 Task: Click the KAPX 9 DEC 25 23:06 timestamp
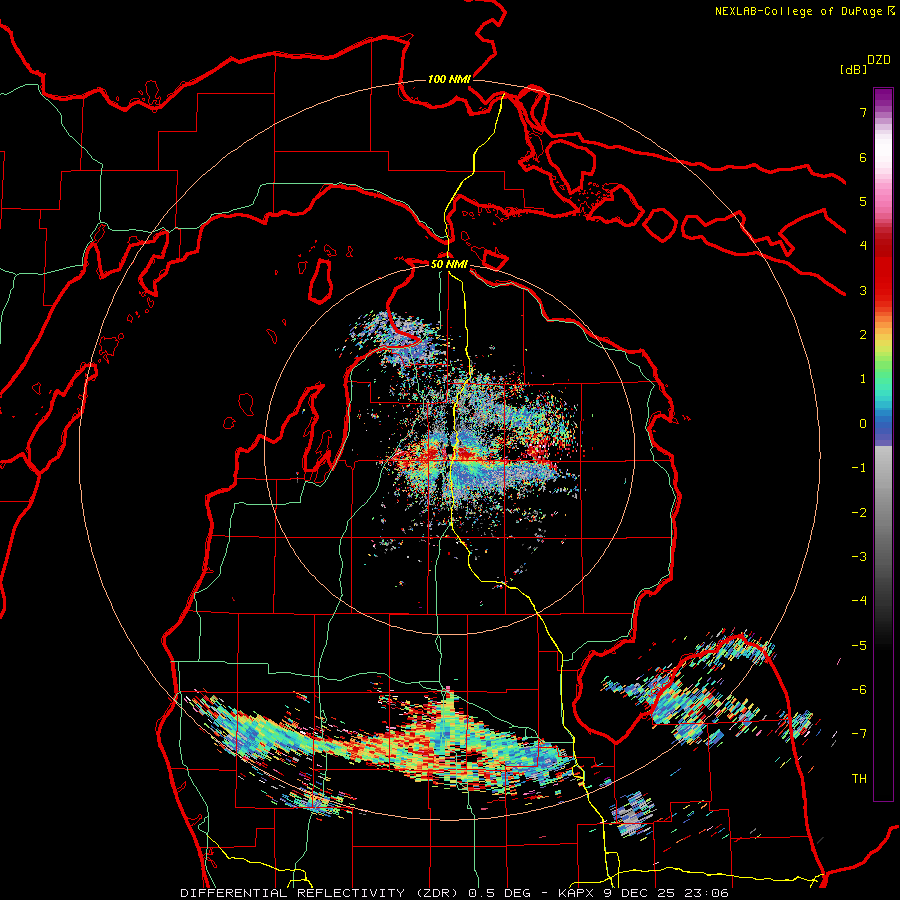click(x=641, y=893)
